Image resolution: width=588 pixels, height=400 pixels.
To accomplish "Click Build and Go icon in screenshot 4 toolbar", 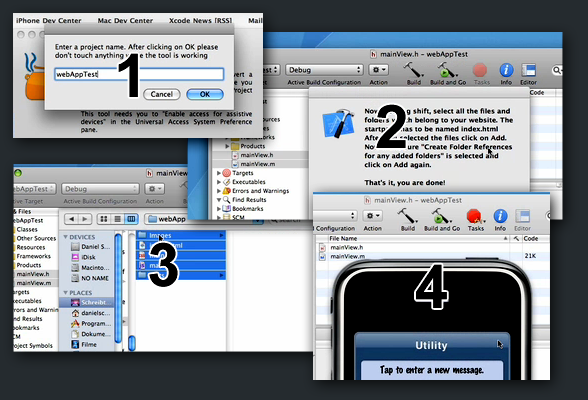I will [x=440, y=216].
